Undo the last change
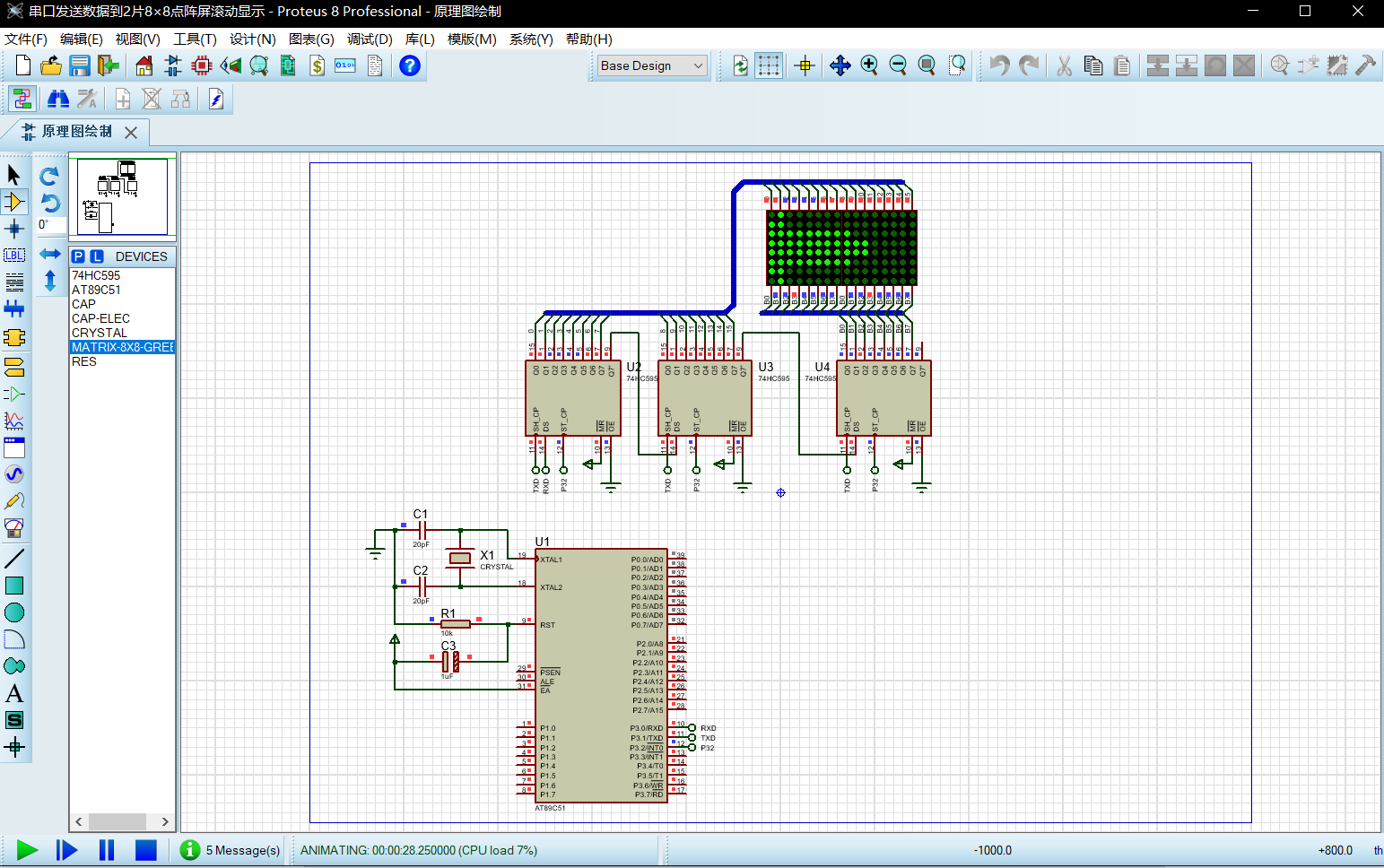Image resolution: width=1384 pixels, height=868 pixels. 999,65
